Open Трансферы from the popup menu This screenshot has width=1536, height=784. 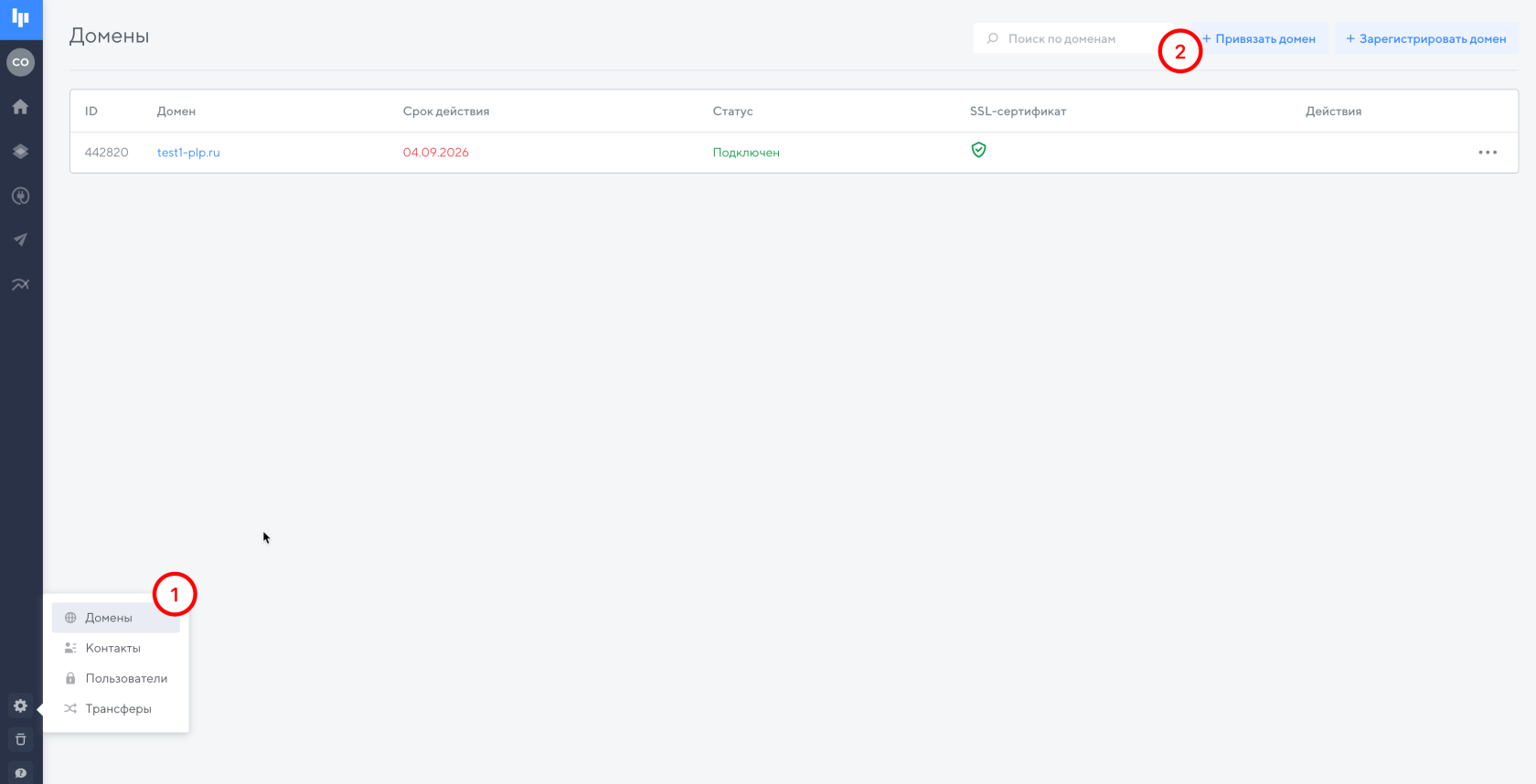(118, 708)
